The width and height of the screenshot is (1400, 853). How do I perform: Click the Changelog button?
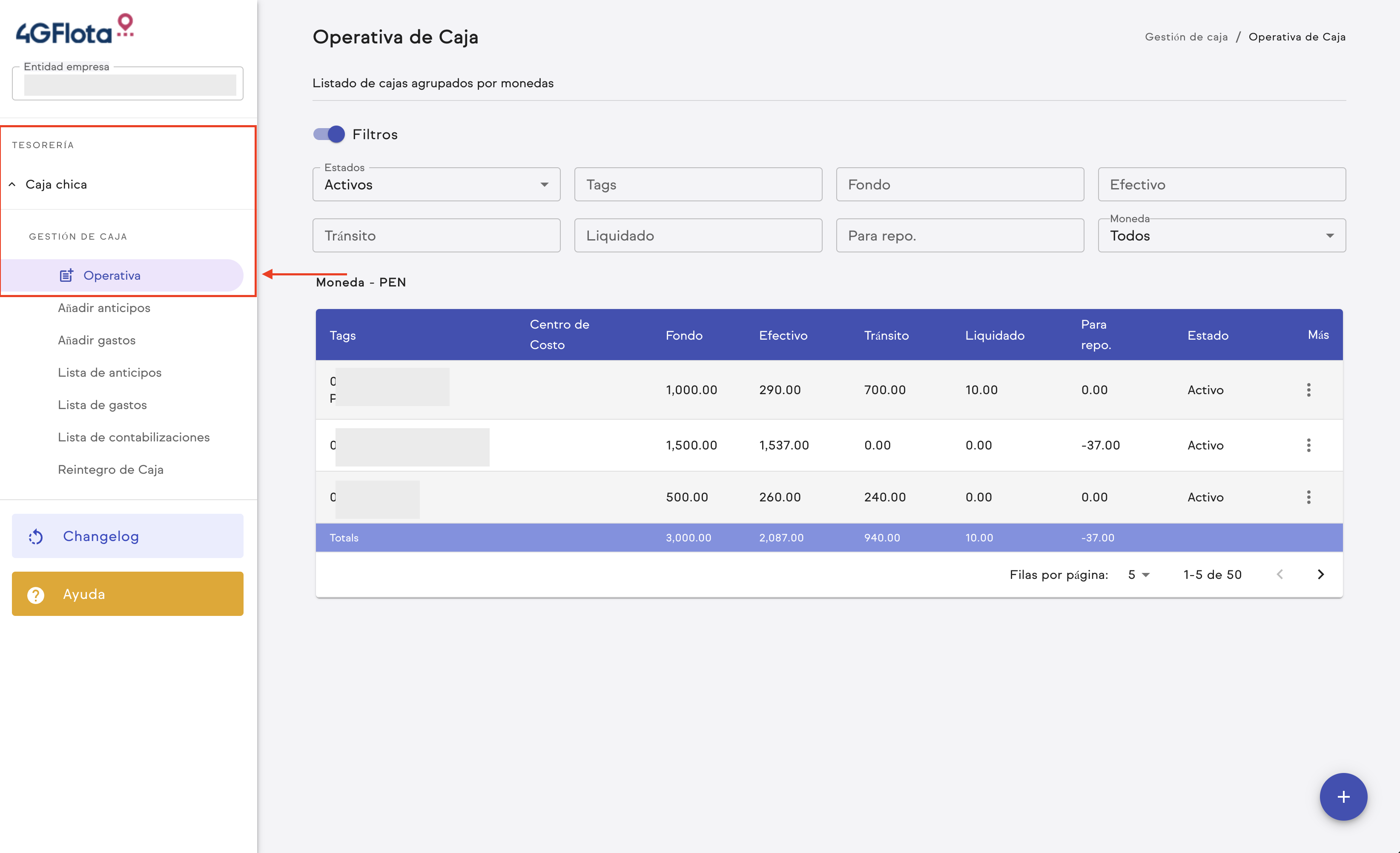[127, 535]
